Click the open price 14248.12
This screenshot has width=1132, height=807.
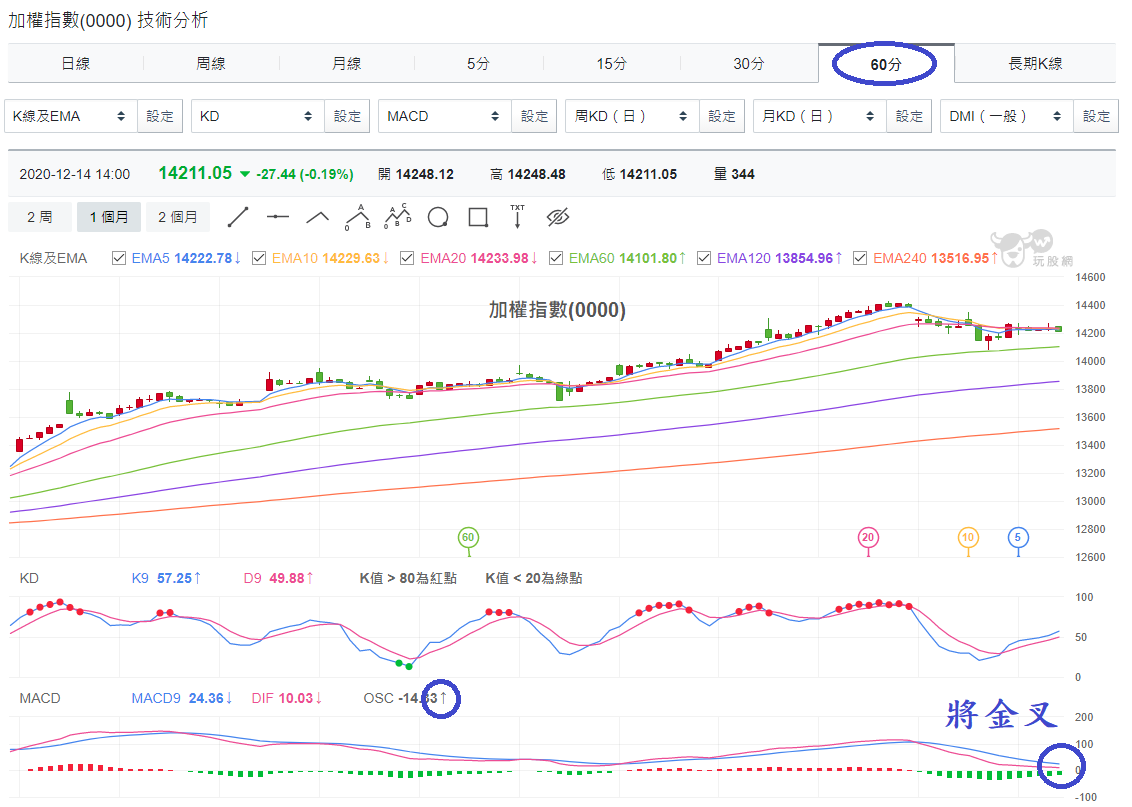pyautogui.click(x=424, y=174)
